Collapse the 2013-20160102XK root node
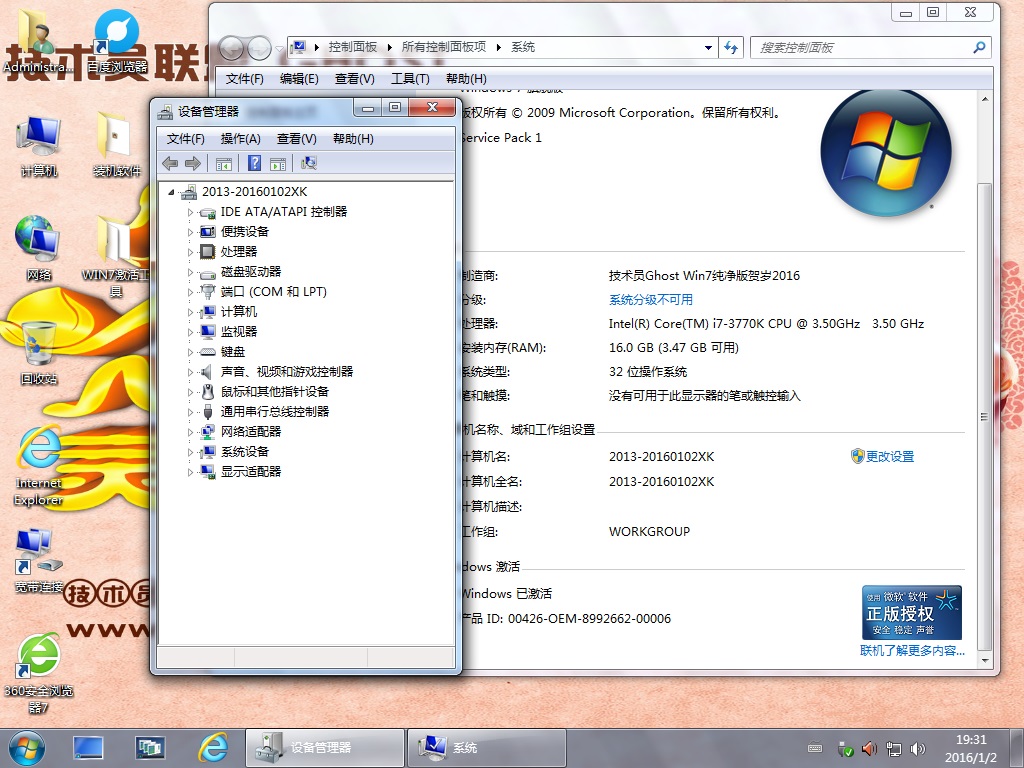 click(171, 192)
